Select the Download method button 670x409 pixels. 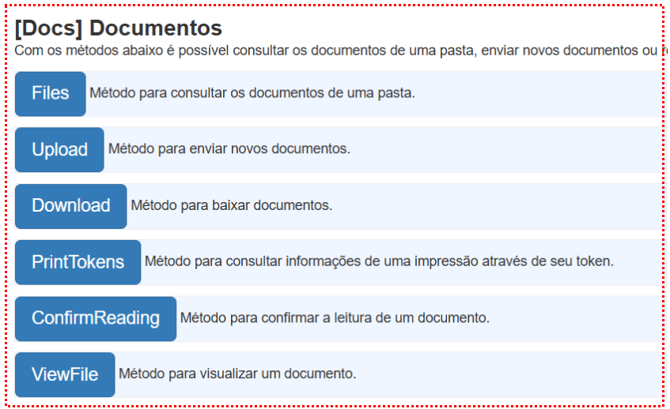pos(71,206)
